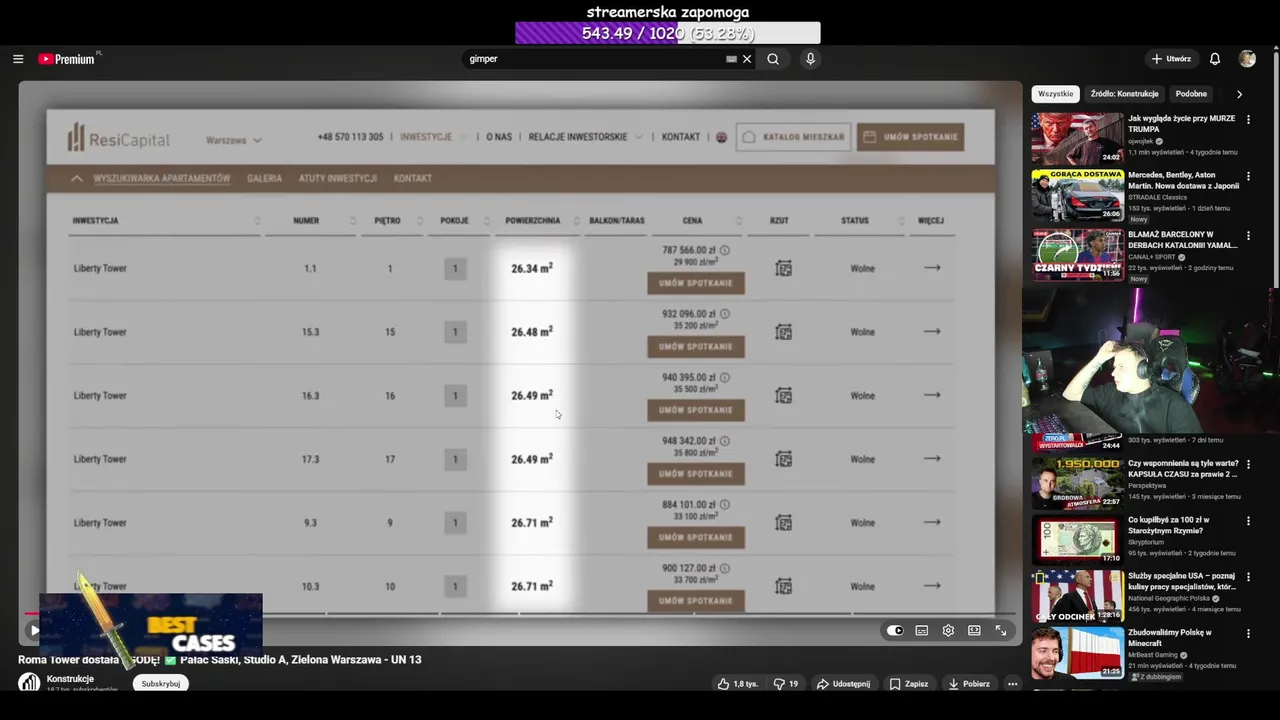This screenshot has height=720, width=1280.
Task: Click the Udostępnij share button
Action: point(843,684)
